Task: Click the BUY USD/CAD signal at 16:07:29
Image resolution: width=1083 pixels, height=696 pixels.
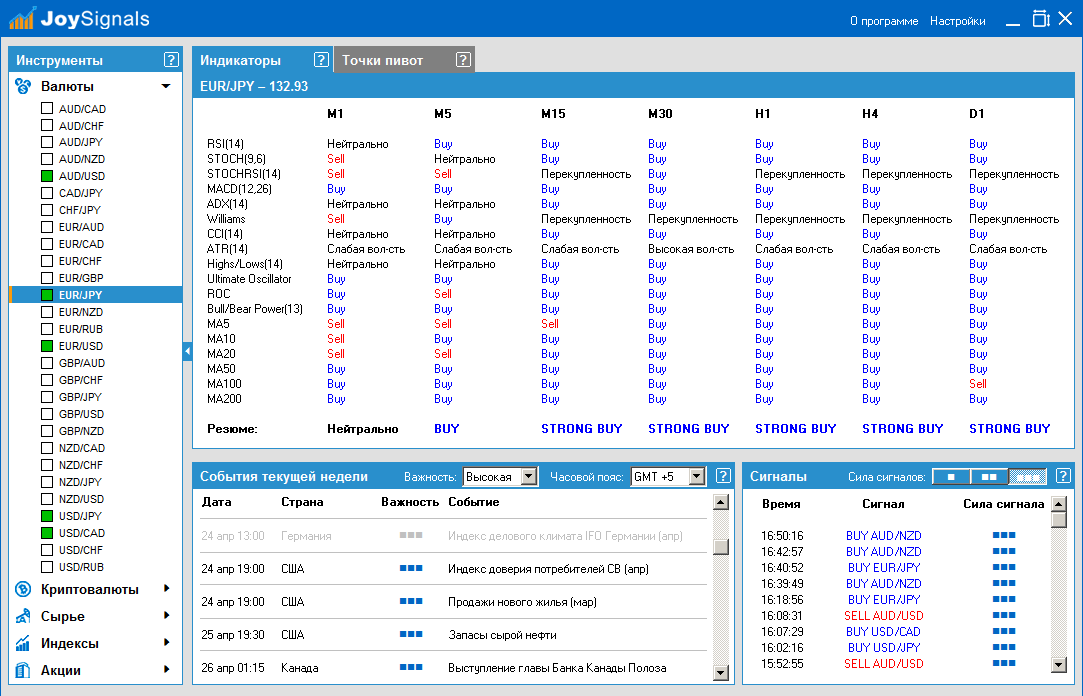Action: coord(883,632)
